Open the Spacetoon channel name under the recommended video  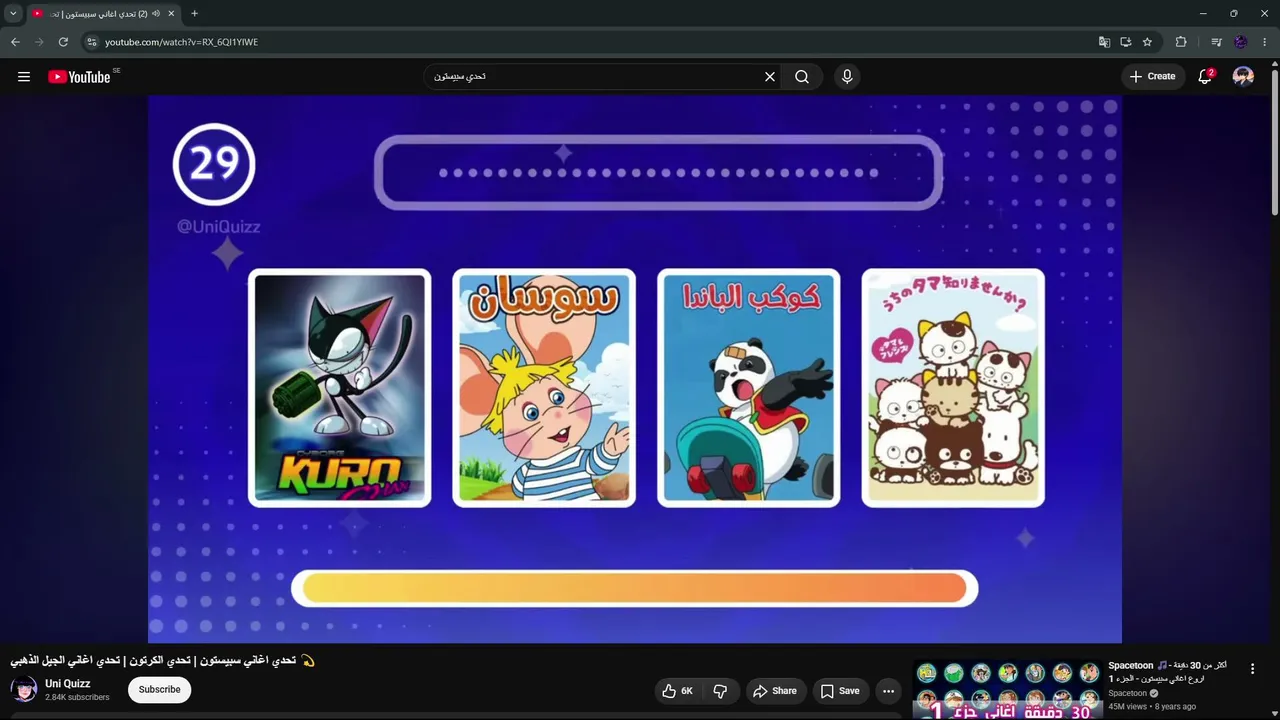pos(1128,693)
